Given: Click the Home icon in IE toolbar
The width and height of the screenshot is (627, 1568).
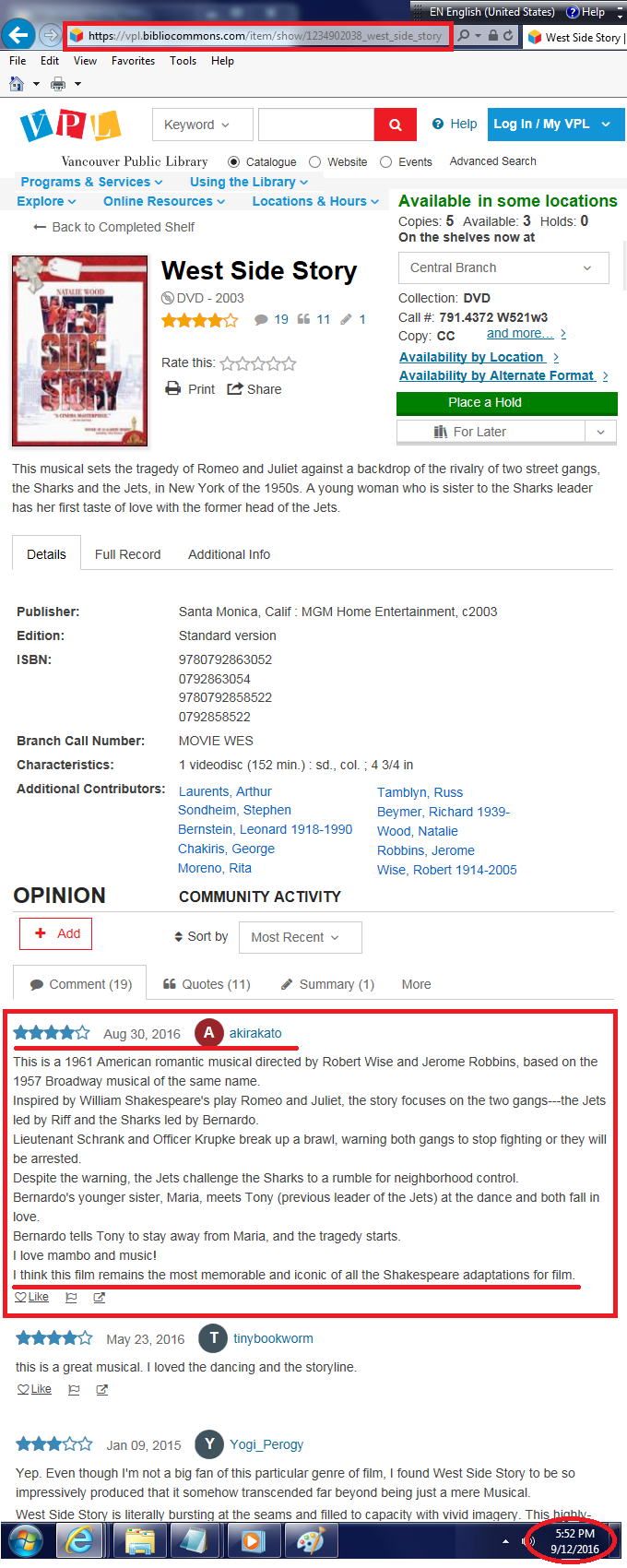Looking at the screenshot, I should 17,84.
